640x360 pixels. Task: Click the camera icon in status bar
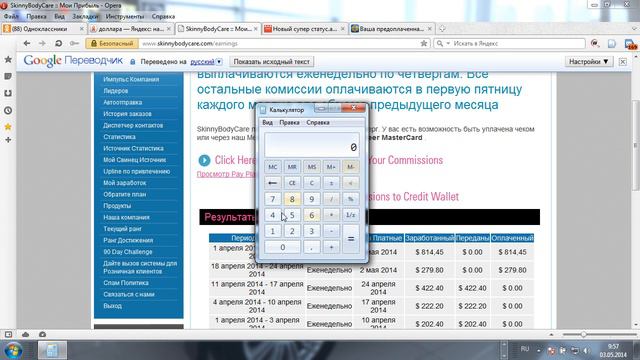point(42,334)
